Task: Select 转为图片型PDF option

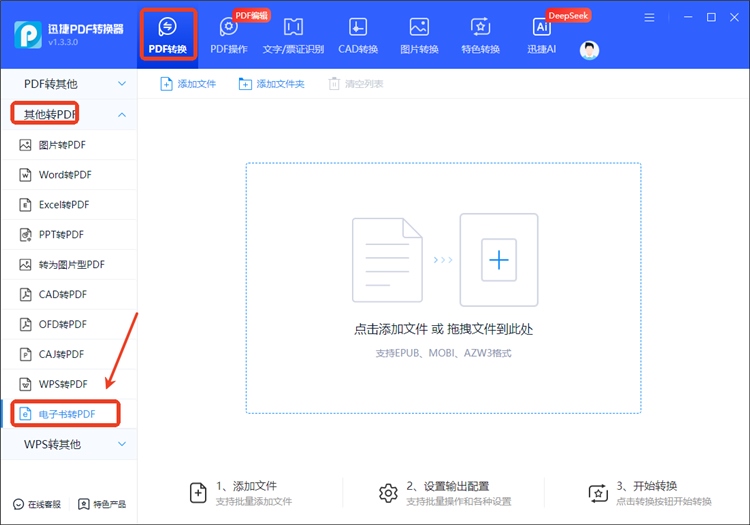Action: (x=69, y=264)
